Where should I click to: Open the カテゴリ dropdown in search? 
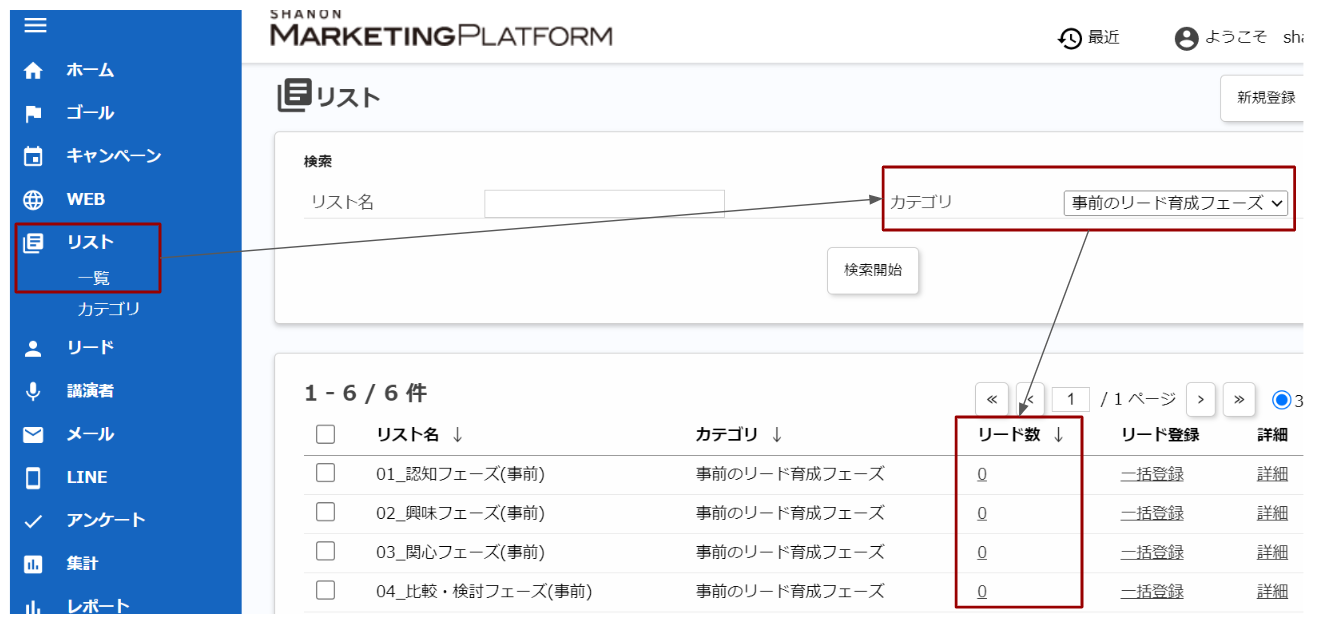pos(1175,203)
